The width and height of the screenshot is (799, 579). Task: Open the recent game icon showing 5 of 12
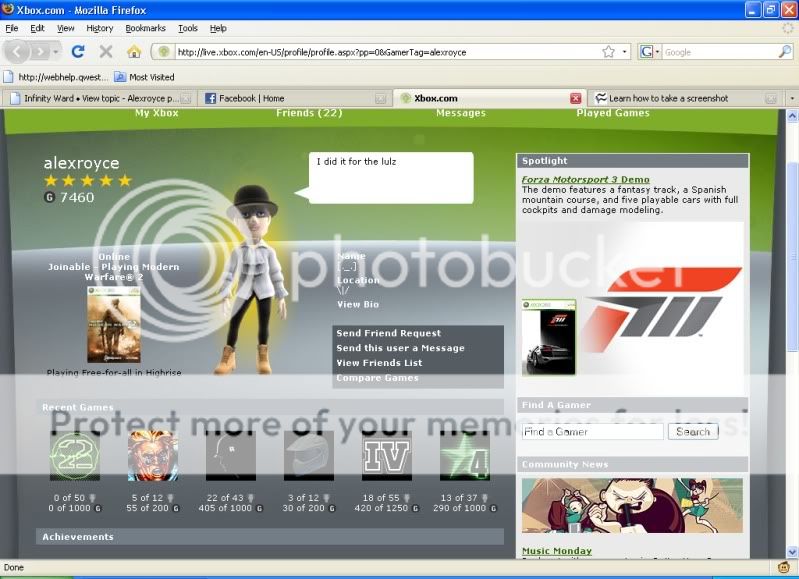(153, 456)
